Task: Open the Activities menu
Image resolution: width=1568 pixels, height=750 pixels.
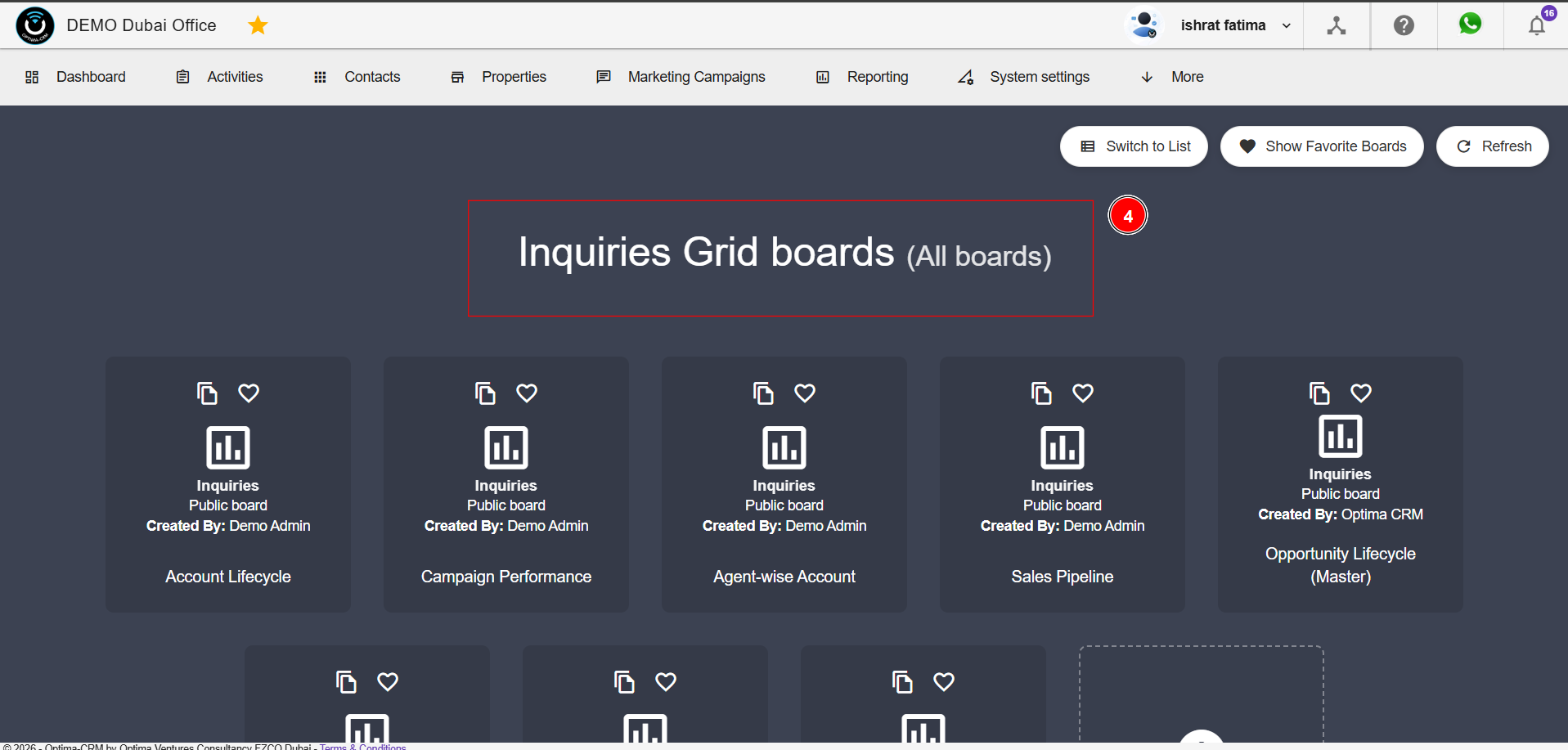Action: (x=219, y=77)
